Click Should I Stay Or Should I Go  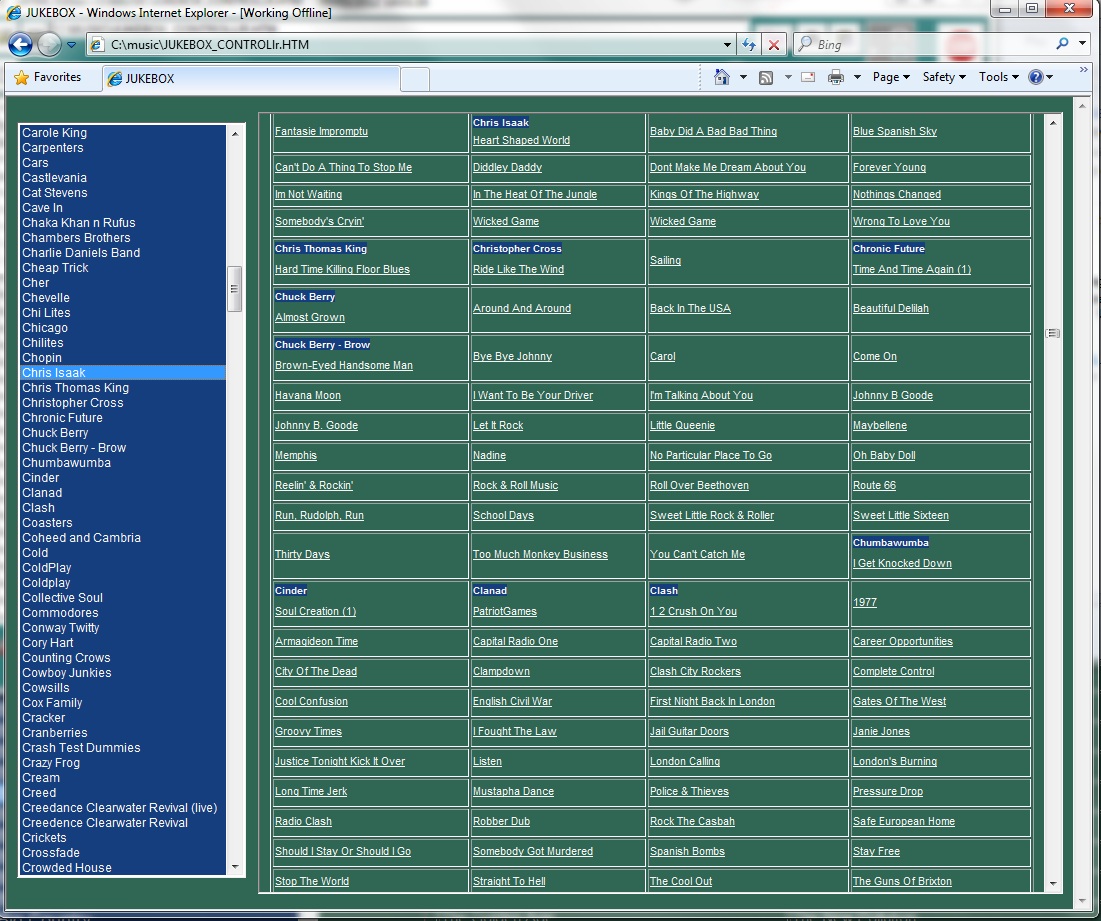(343, 852)
